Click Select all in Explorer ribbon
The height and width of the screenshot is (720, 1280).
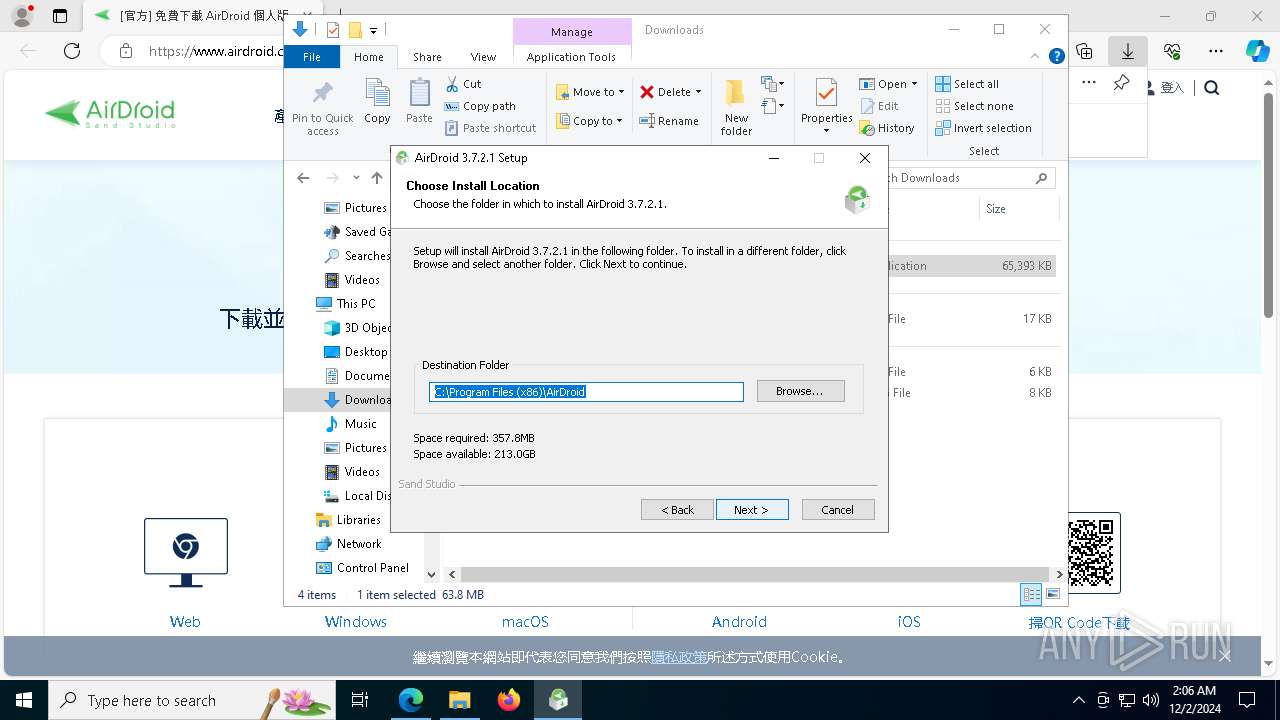tap(967, 84)
